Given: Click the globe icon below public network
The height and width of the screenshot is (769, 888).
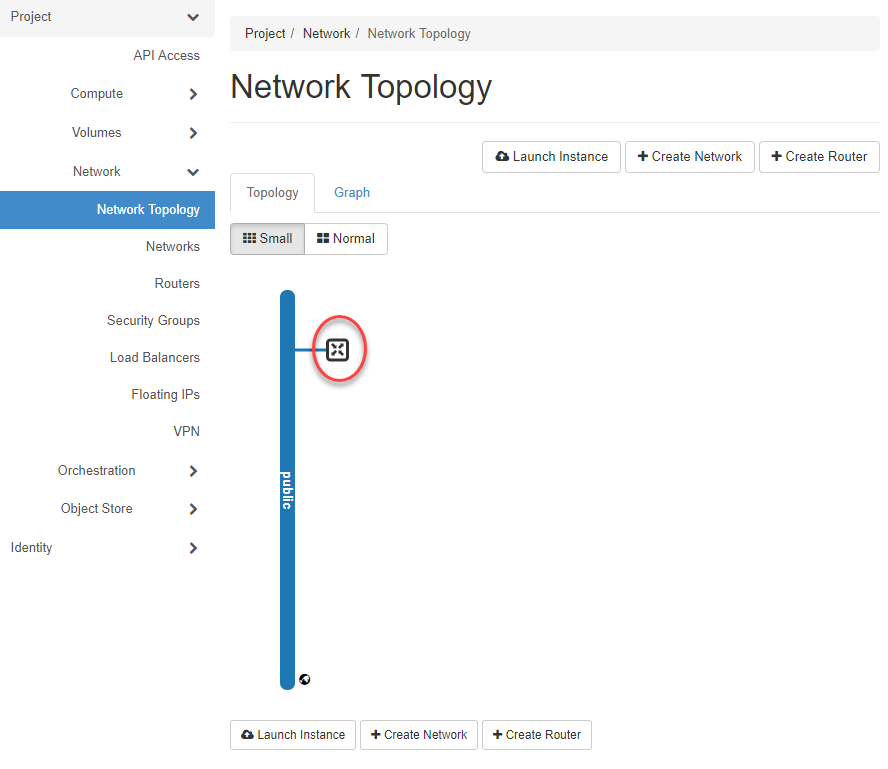Looking at the screenshot, I should [x=305, y=679].
